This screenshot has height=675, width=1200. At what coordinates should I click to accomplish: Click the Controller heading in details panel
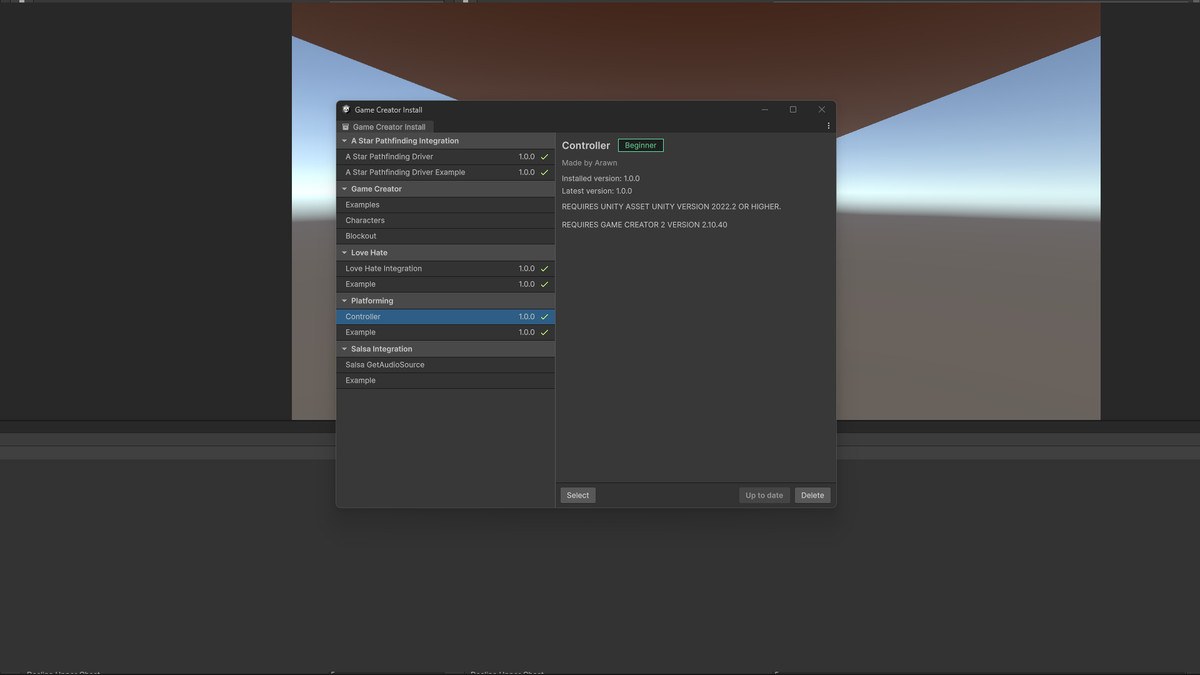[x=586, y=146]
